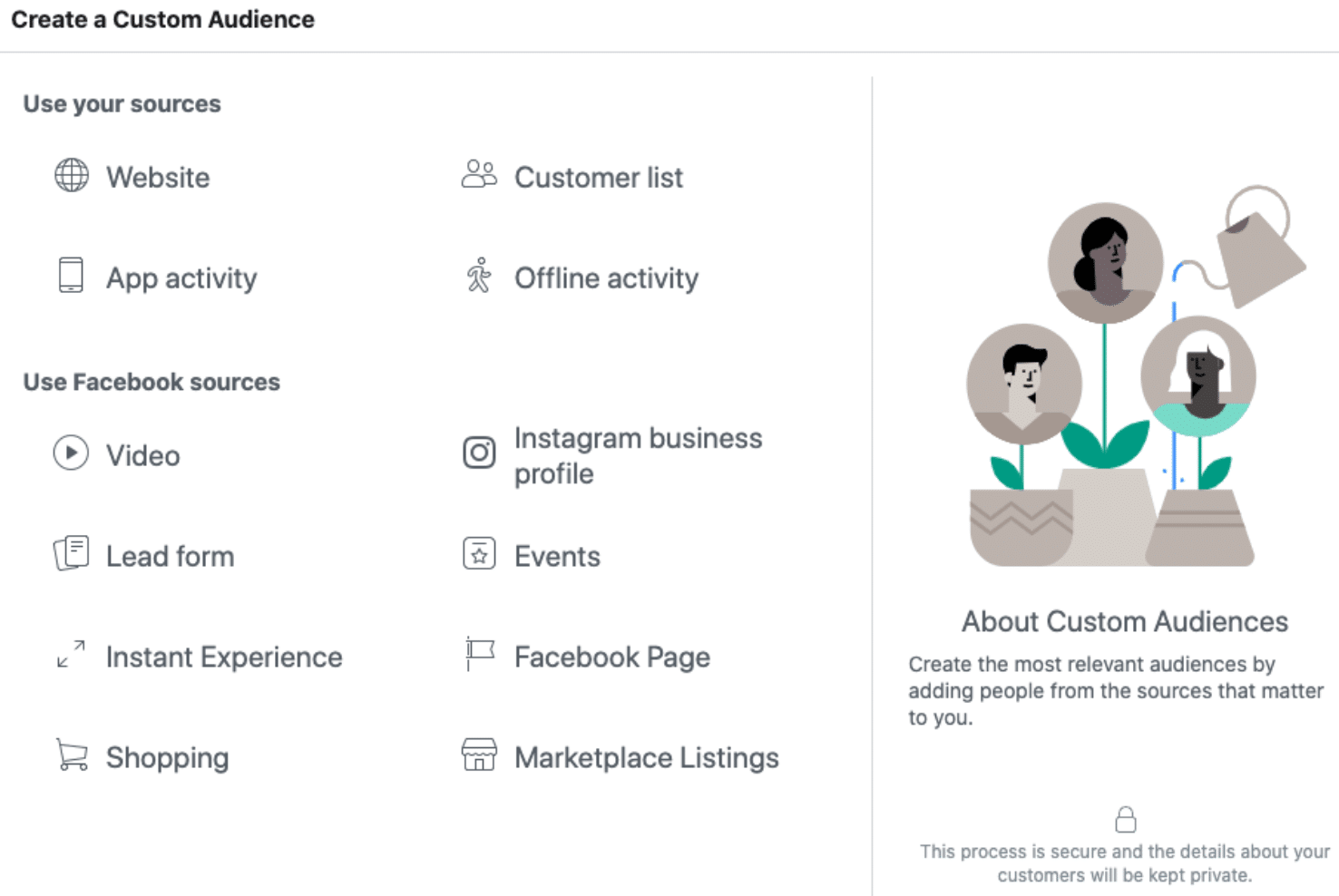Click the Offline activity walking figure icon

pos(479,277)
